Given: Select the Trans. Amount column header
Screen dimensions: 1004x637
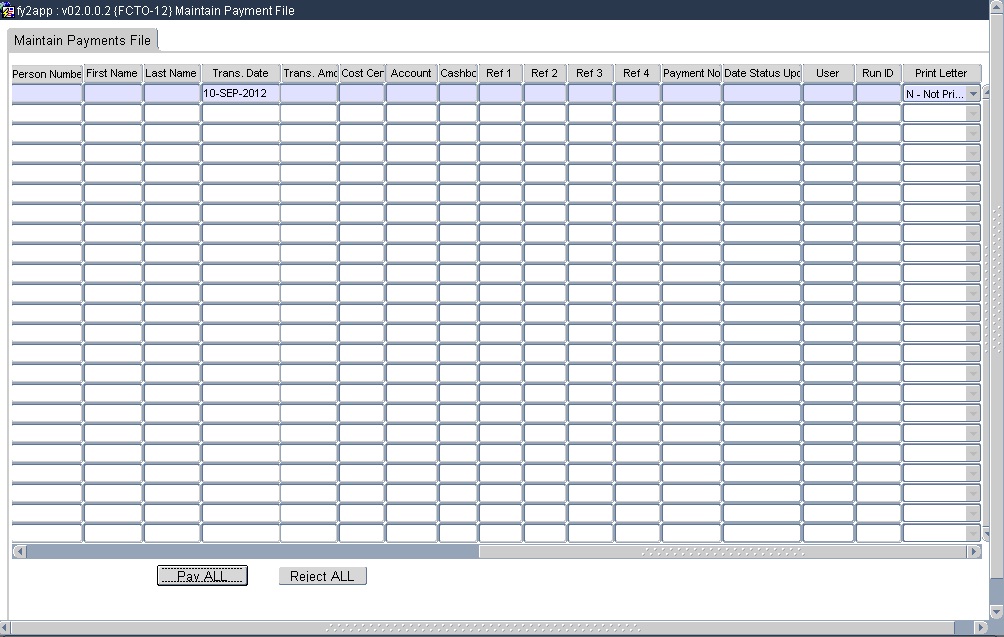Looking at the screenshot, I should click(308, 72).
